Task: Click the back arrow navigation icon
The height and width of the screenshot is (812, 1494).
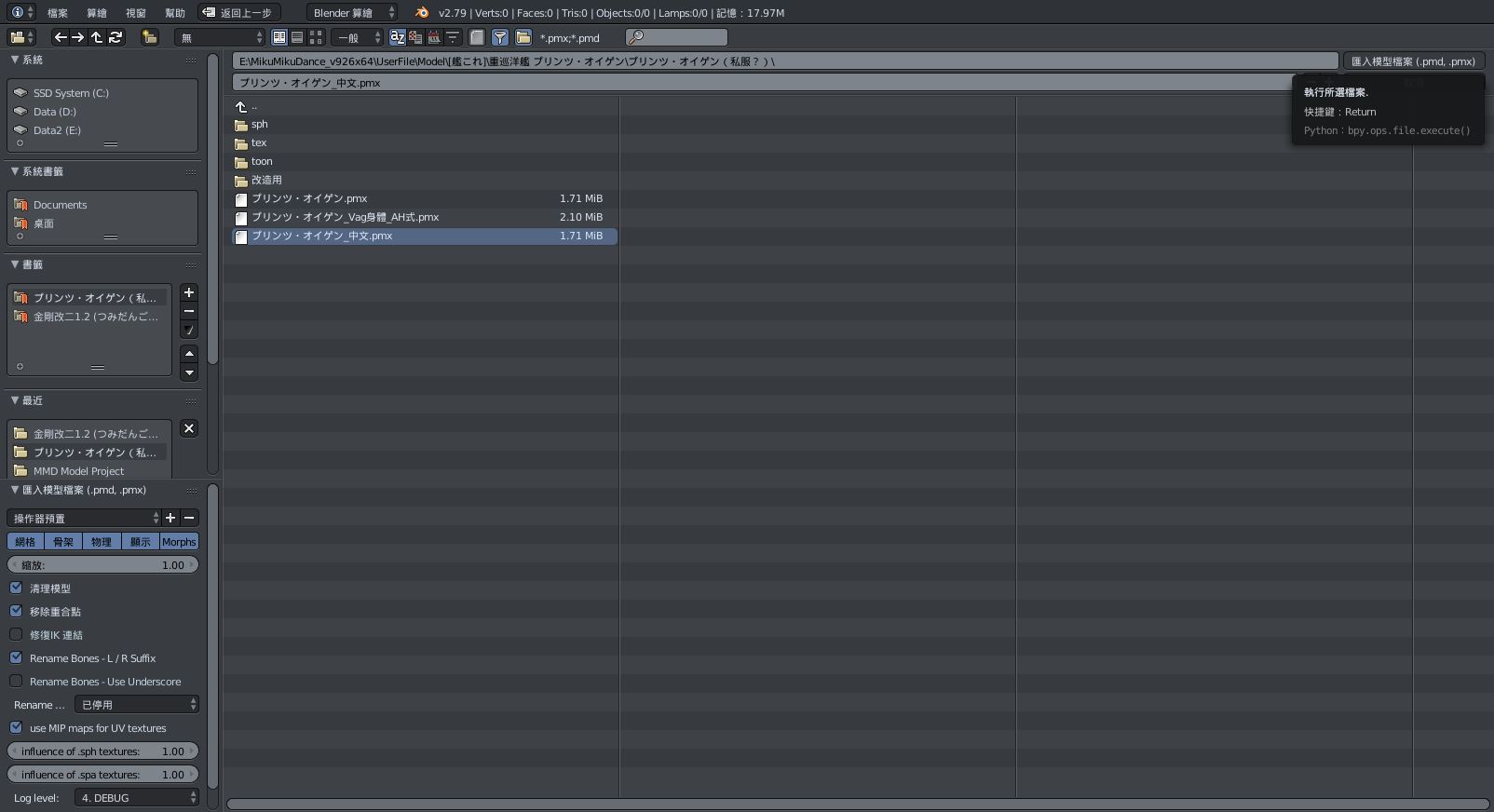Action: click(61, 37)
